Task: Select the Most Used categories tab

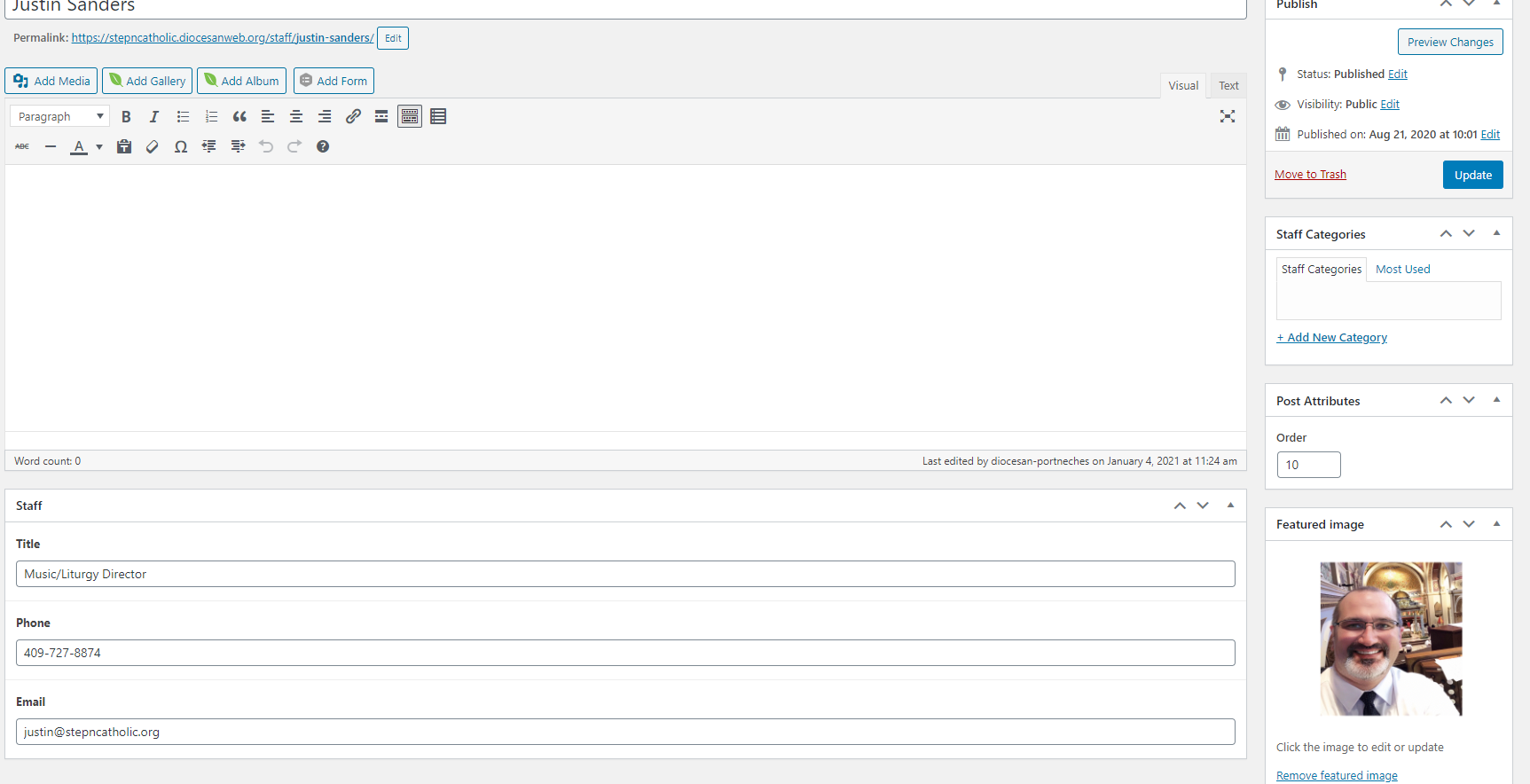Action: coord(1402,270)
